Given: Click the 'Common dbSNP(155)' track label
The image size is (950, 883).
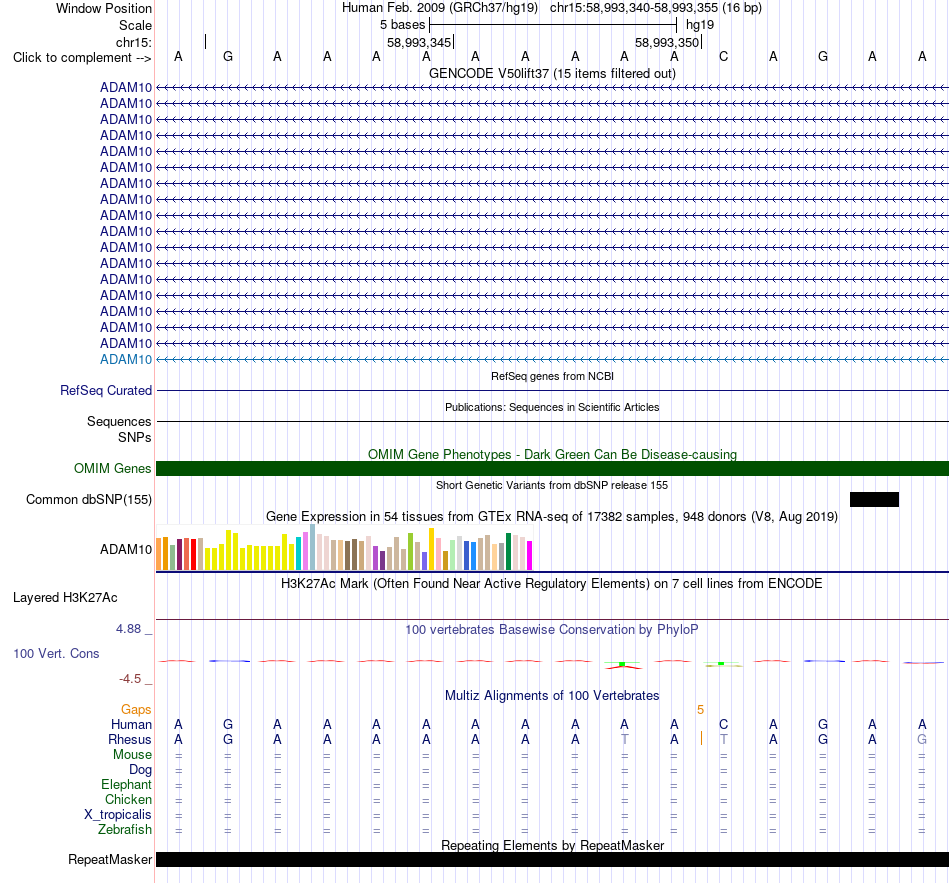Looking at the screenshot, I should [88, 499].
